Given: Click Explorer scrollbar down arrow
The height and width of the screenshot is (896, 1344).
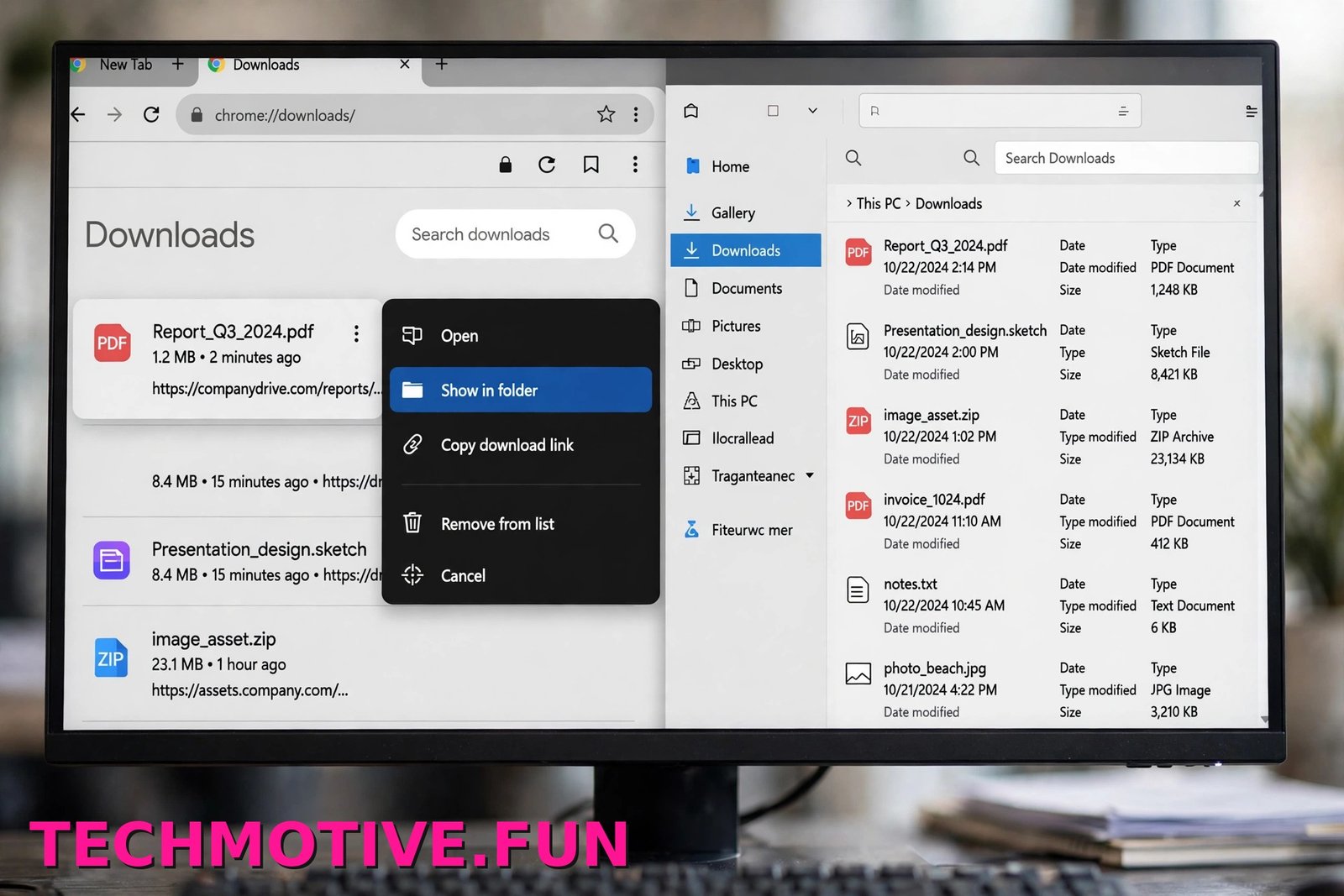Looking at the screenshot, I should [x=1264, y=719].
